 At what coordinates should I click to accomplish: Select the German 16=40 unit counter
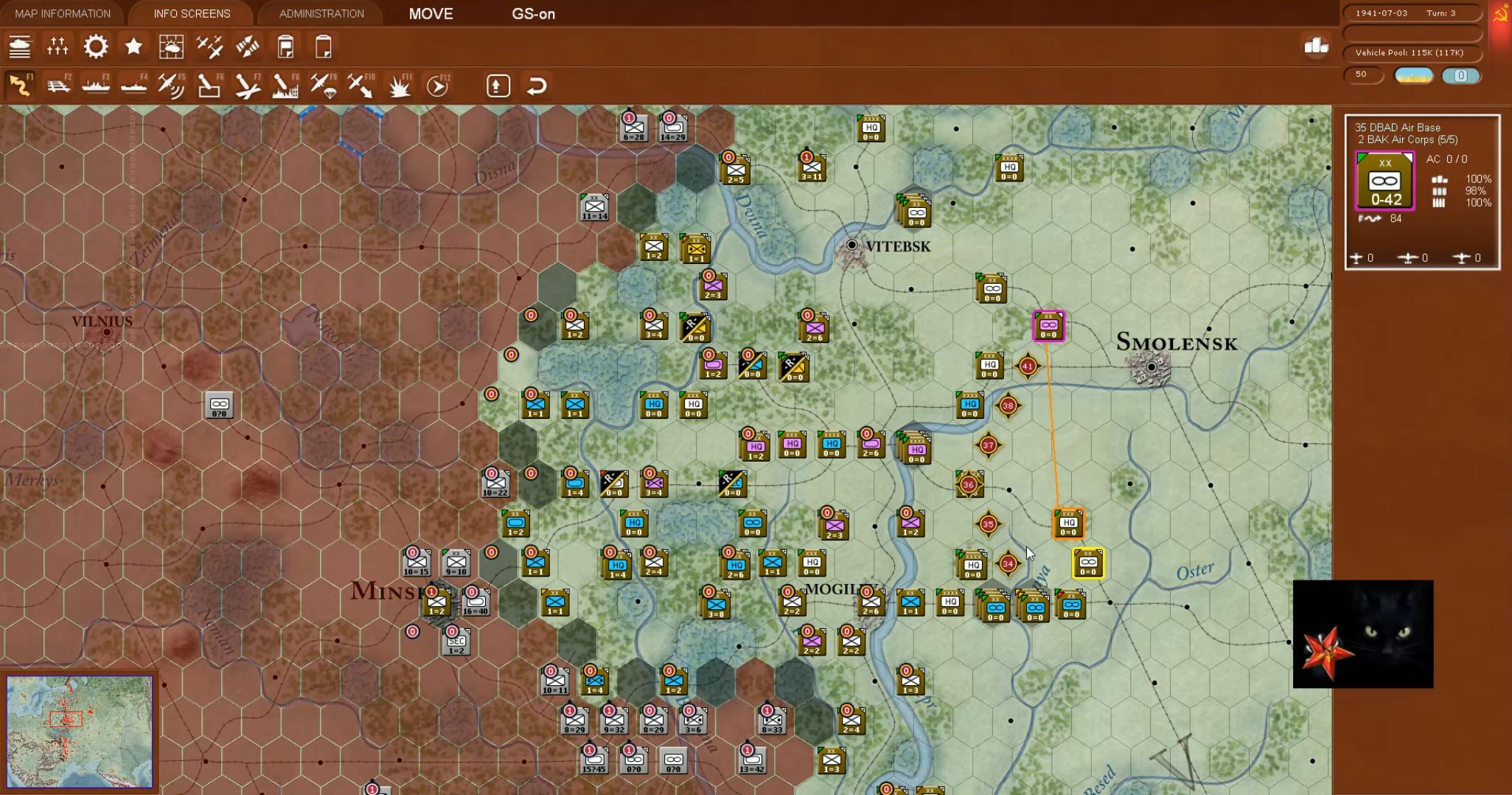[x=475, y=603]
